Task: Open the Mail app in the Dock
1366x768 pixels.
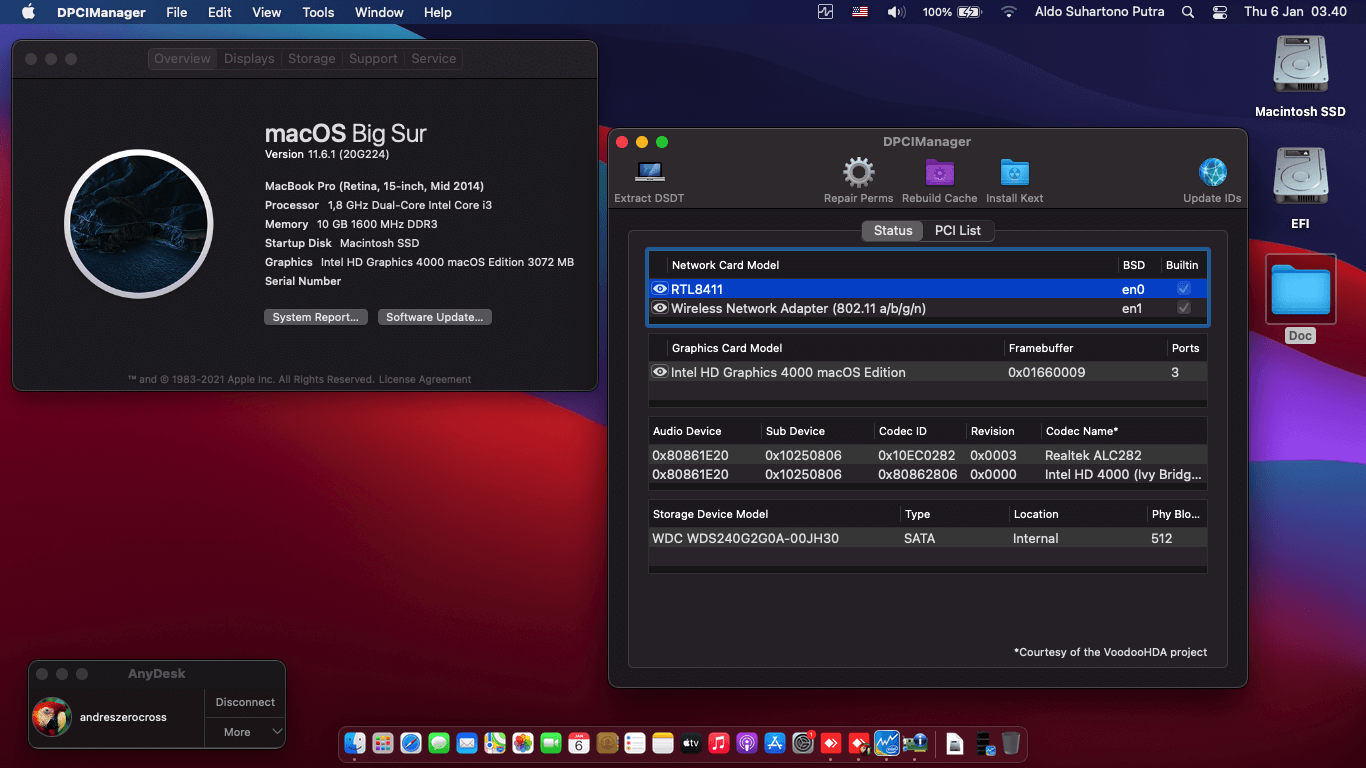Action: pyautogui.click(x=467, y=743)
